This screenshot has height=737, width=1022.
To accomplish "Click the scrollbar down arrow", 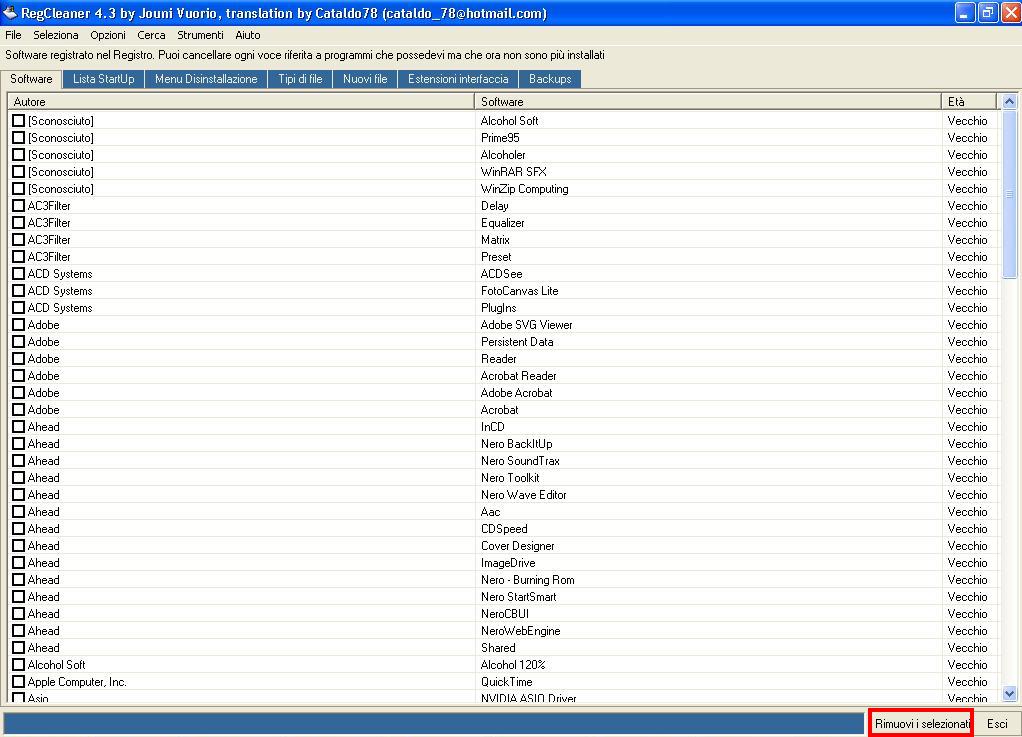I will point(1009,694).
